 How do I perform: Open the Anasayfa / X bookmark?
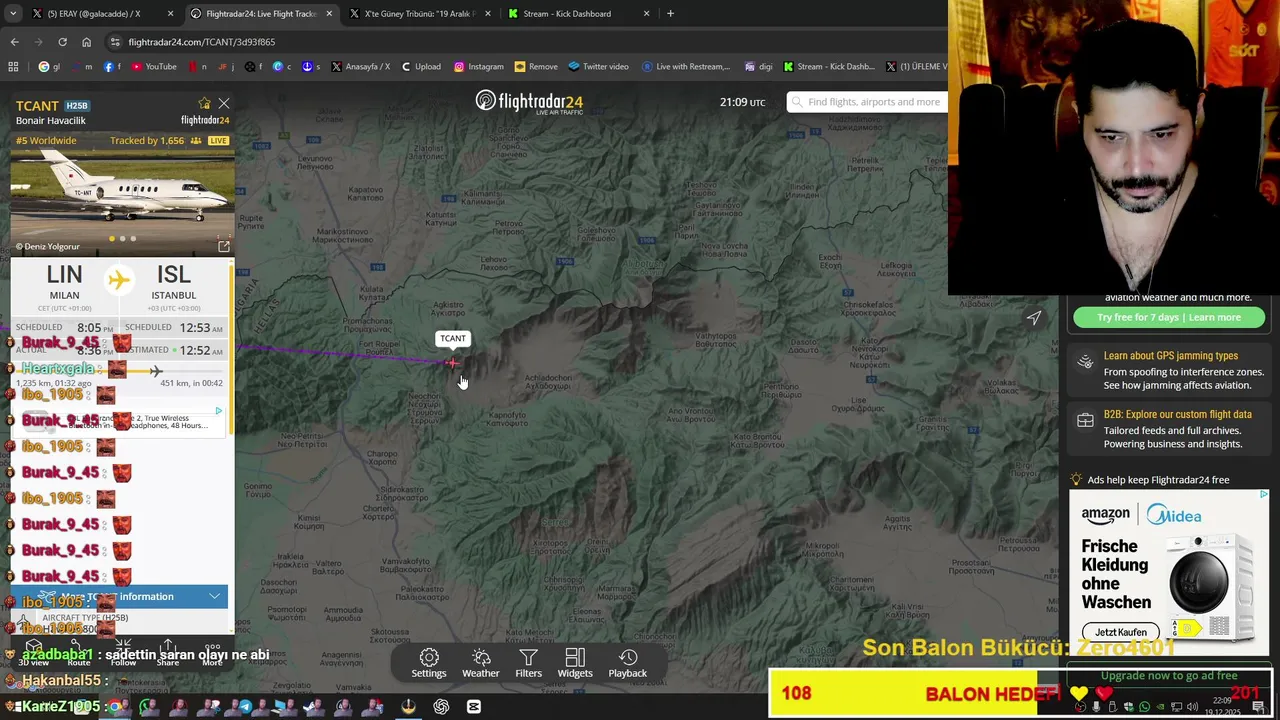360,67
